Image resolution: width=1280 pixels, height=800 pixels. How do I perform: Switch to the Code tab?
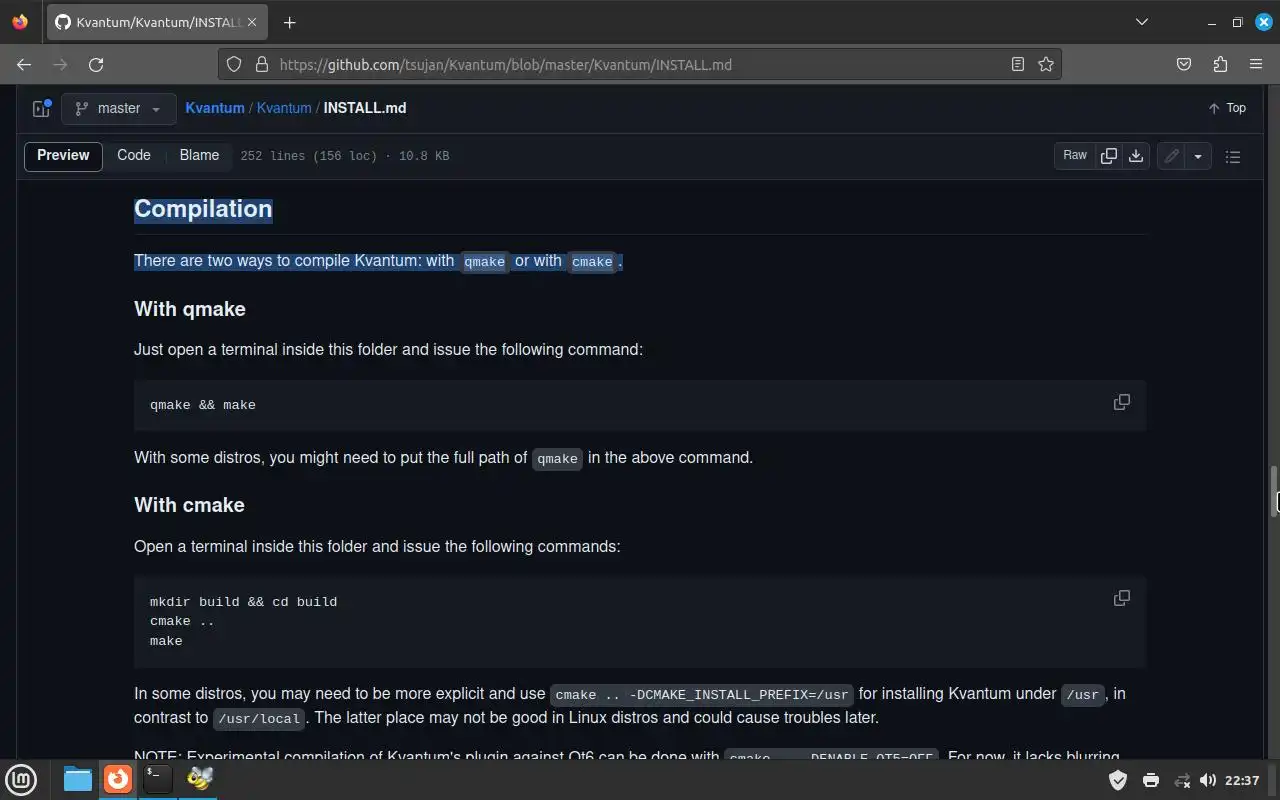pyautogui.click(x=134, y=155)
